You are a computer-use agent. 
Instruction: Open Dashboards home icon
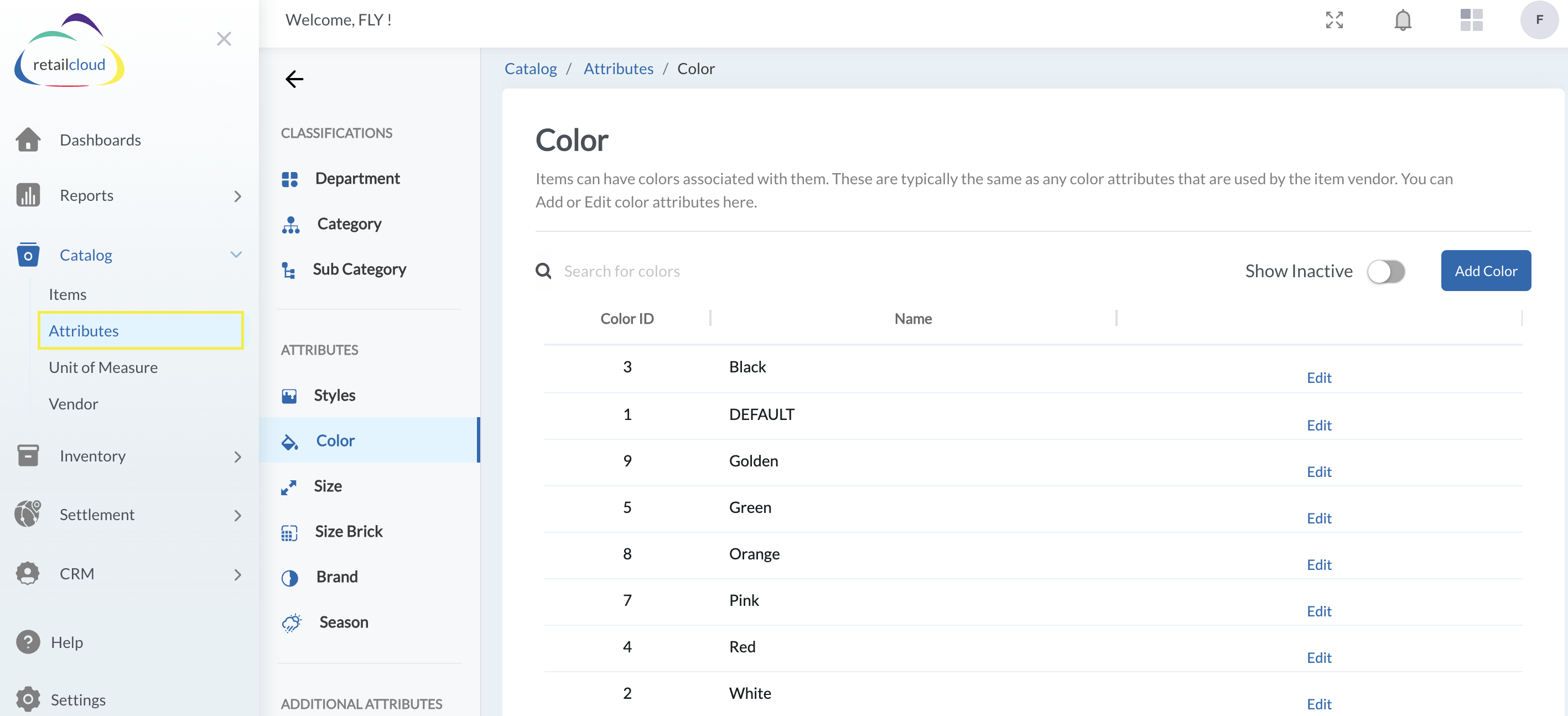click(28, 140)
